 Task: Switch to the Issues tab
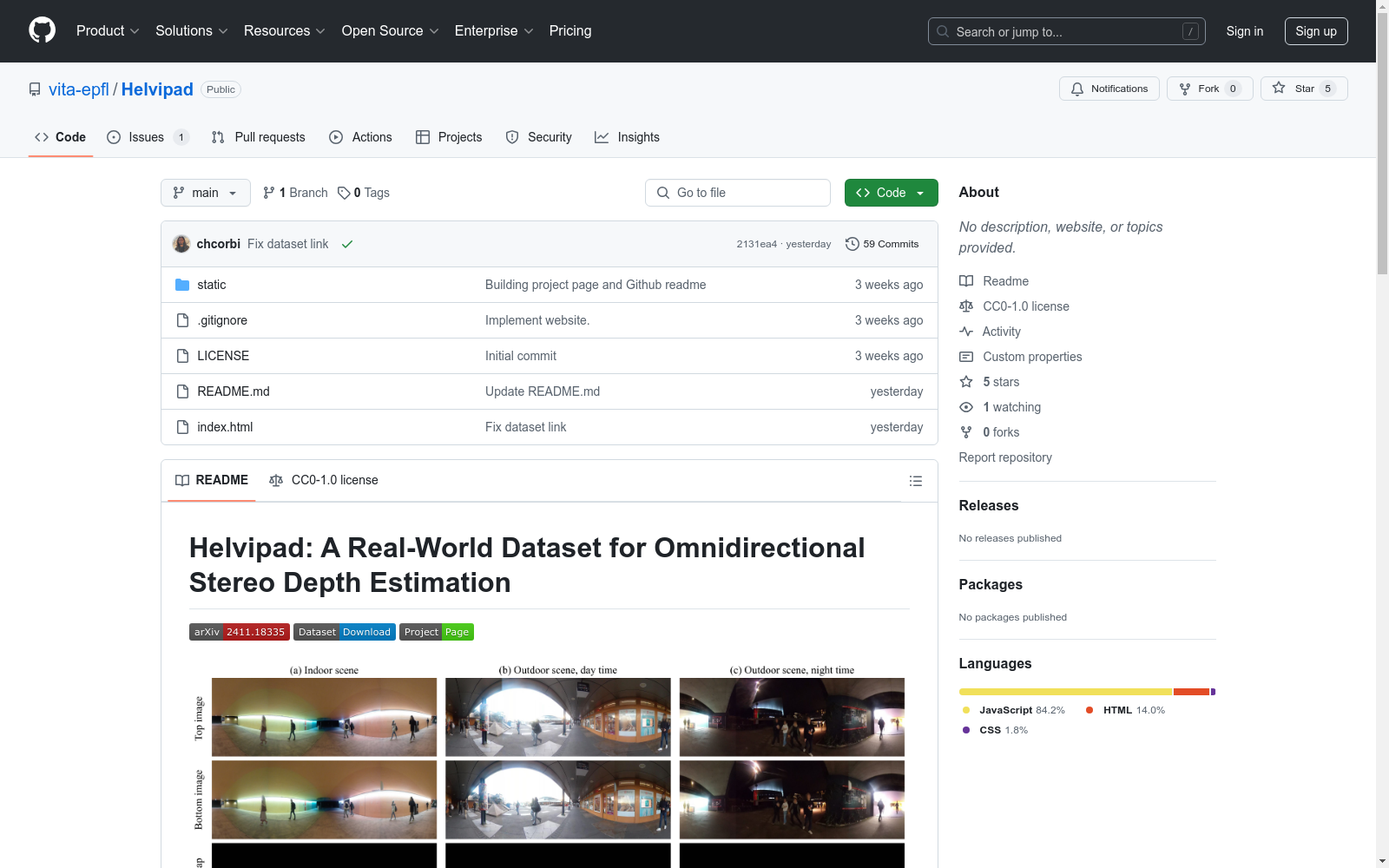coord(148,137)
